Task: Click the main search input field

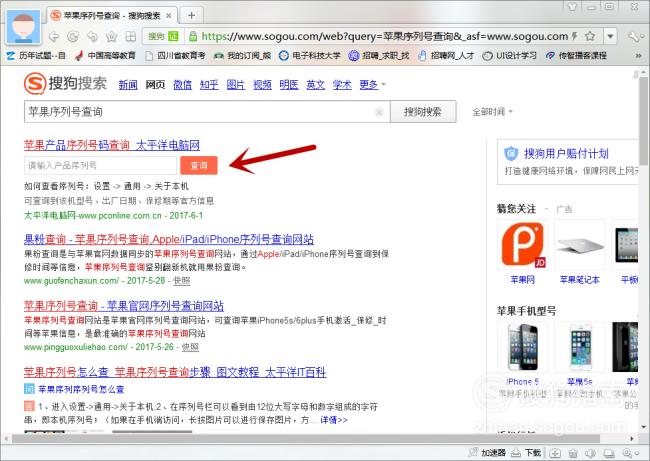Action: coord(207,112)
